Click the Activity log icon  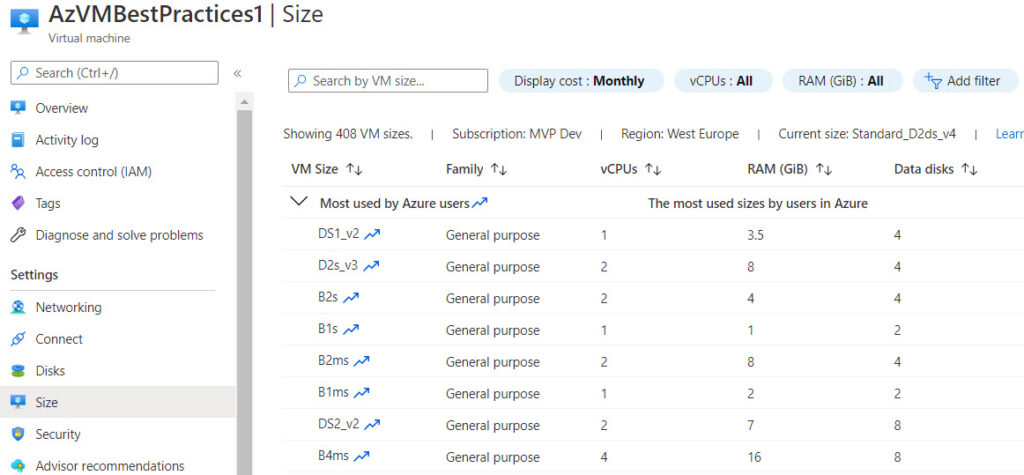(18, 140)
